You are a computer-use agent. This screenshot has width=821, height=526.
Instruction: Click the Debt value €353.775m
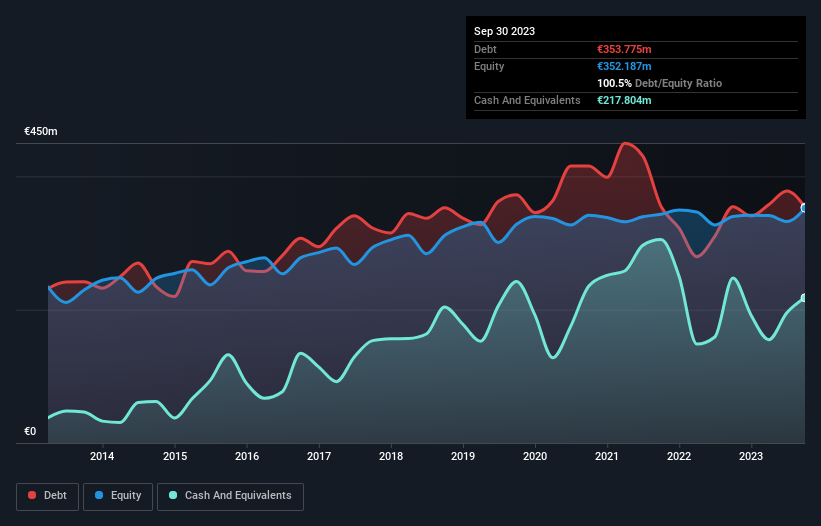(x=624, y=49)
